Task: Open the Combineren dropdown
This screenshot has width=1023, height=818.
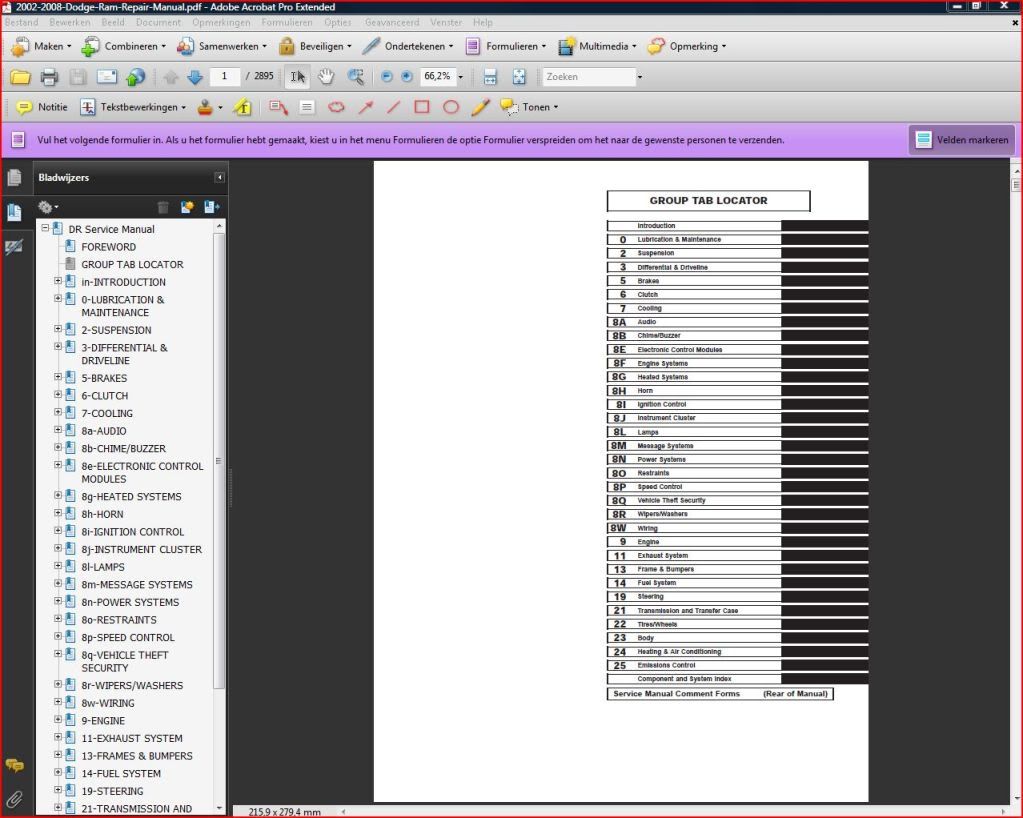Action: click(124, 46)
